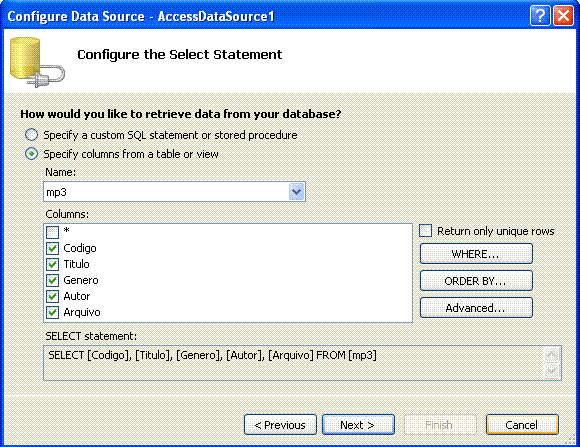Go to Next wizard step
Viewport: 580px width, 447px height.
pos(358,425)
